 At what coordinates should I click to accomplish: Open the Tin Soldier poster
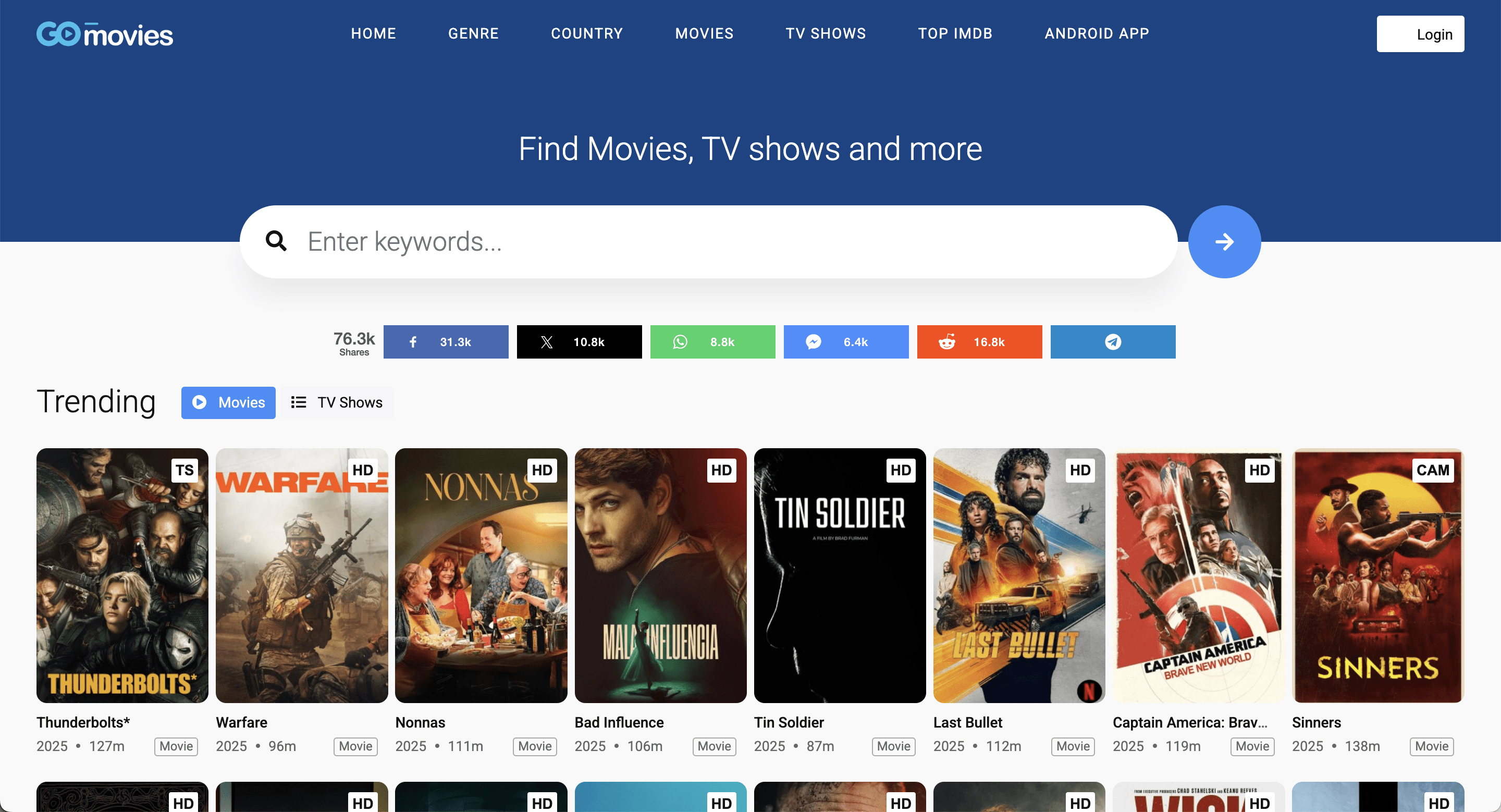pyautogui.click(x=840, y=575)
